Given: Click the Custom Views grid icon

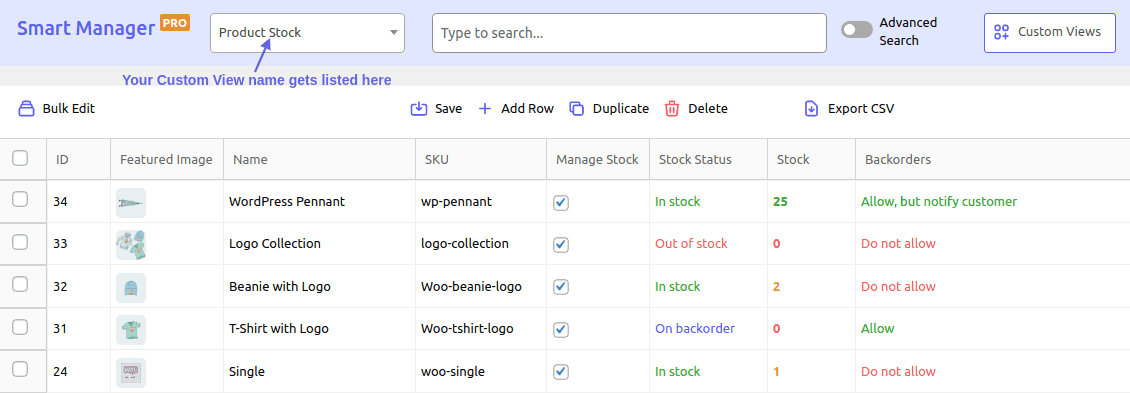Looking at the screenshot, I should pos(1001,32).
